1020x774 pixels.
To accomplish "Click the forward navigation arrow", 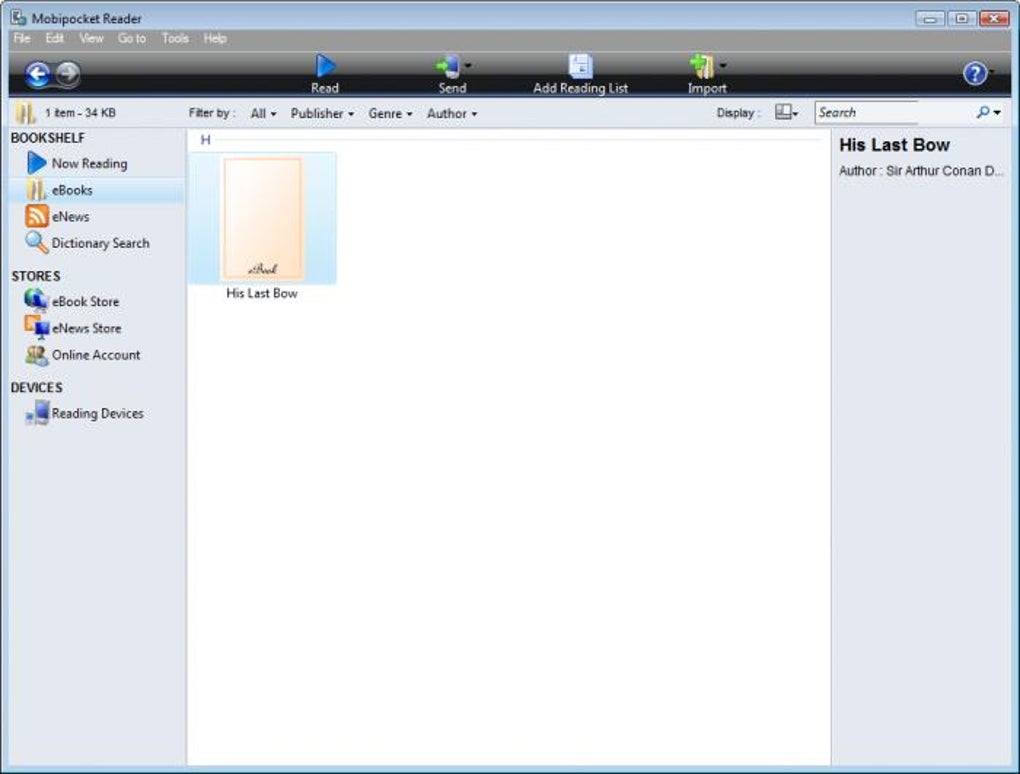I will click(x=68, y=73).
